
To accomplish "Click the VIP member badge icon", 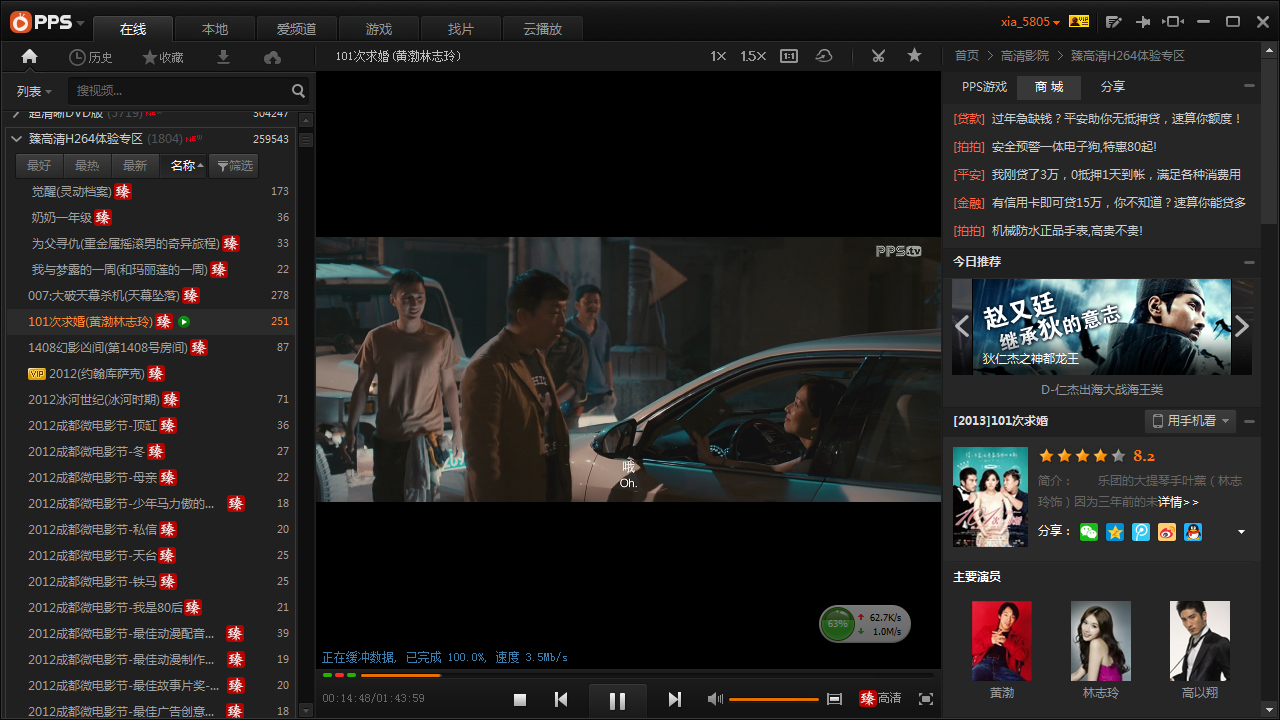I will [x=1079, y=21].
